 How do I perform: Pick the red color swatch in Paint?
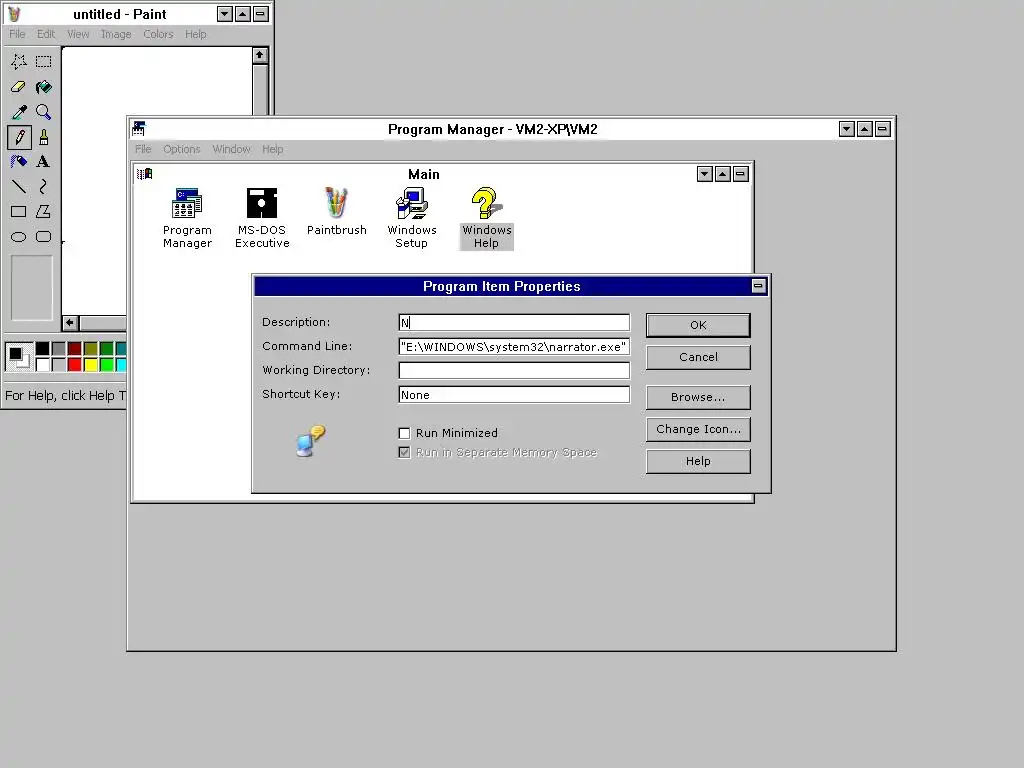pos(74,364)
